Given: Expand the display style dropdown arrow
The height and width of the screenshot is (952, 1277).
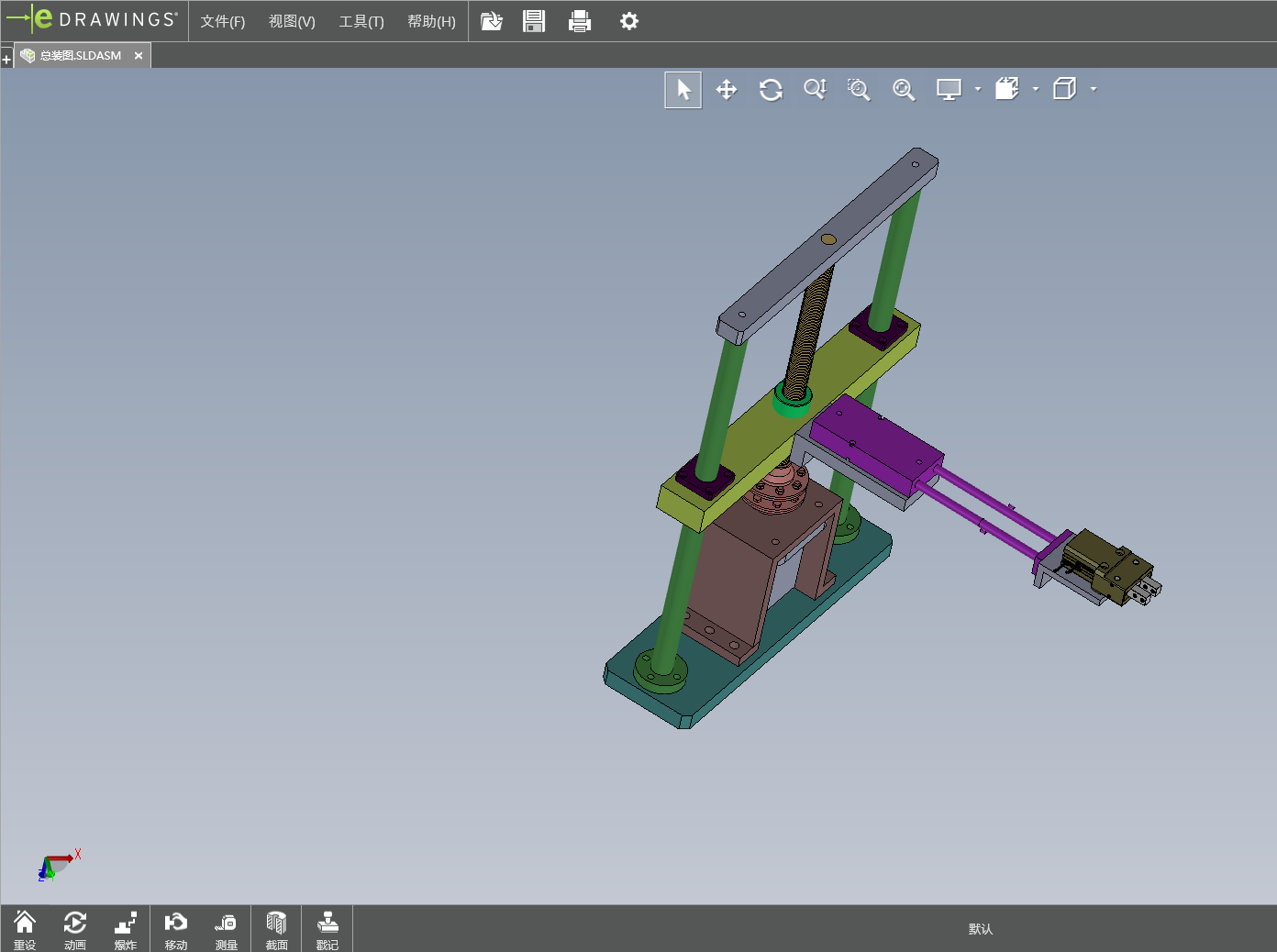Looking at the screenshot, I should (x=1094, y=89).
